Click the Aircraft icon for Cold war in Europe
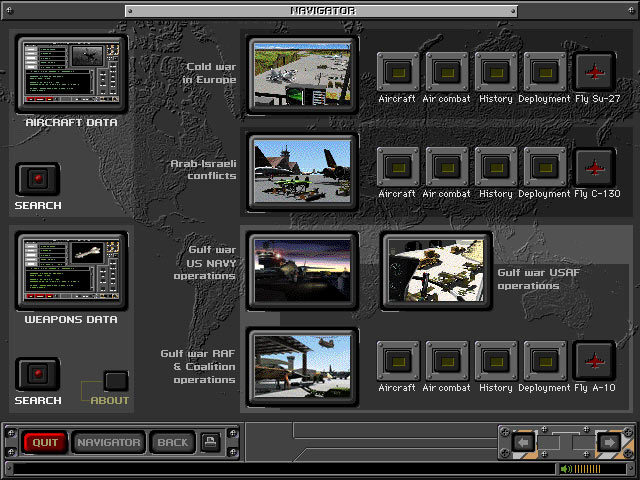 click(398, 72)
